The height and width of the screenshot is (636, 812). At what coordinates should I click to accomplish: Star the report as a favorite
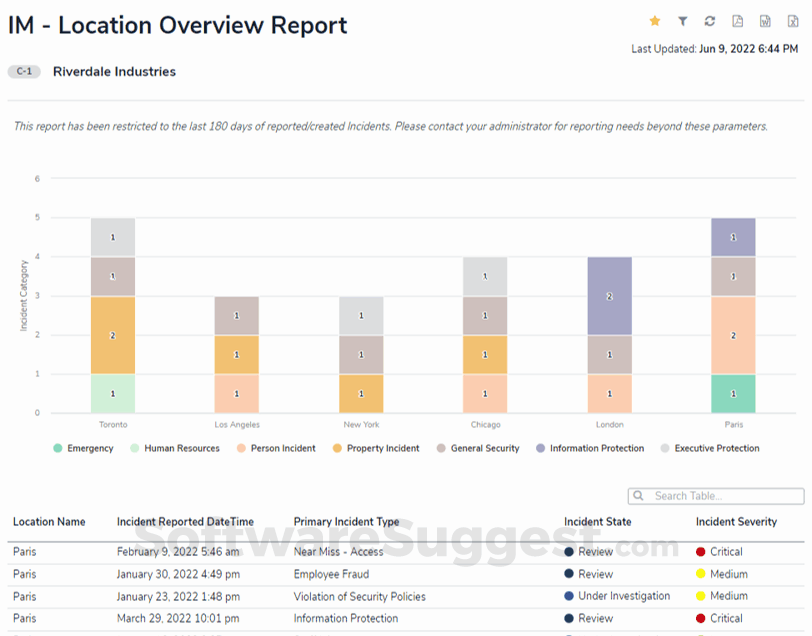655,21
